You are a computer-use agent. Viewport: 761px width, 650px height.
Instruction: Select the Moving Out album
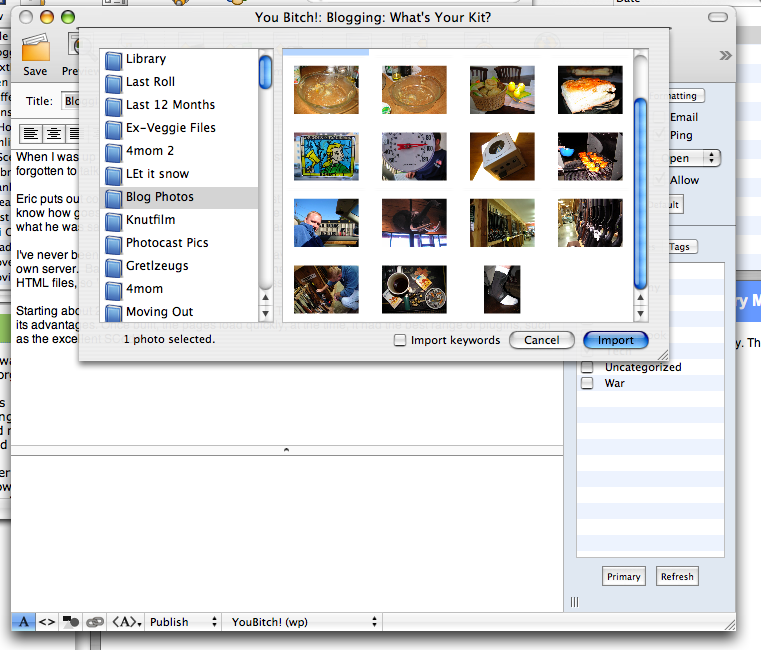(x=179, y=312)
